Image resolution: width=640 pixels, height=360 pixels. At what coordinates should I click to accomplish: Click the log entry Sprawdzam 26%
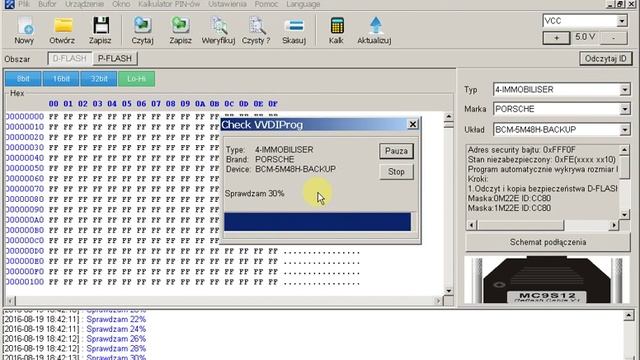[x=116, y=339]
